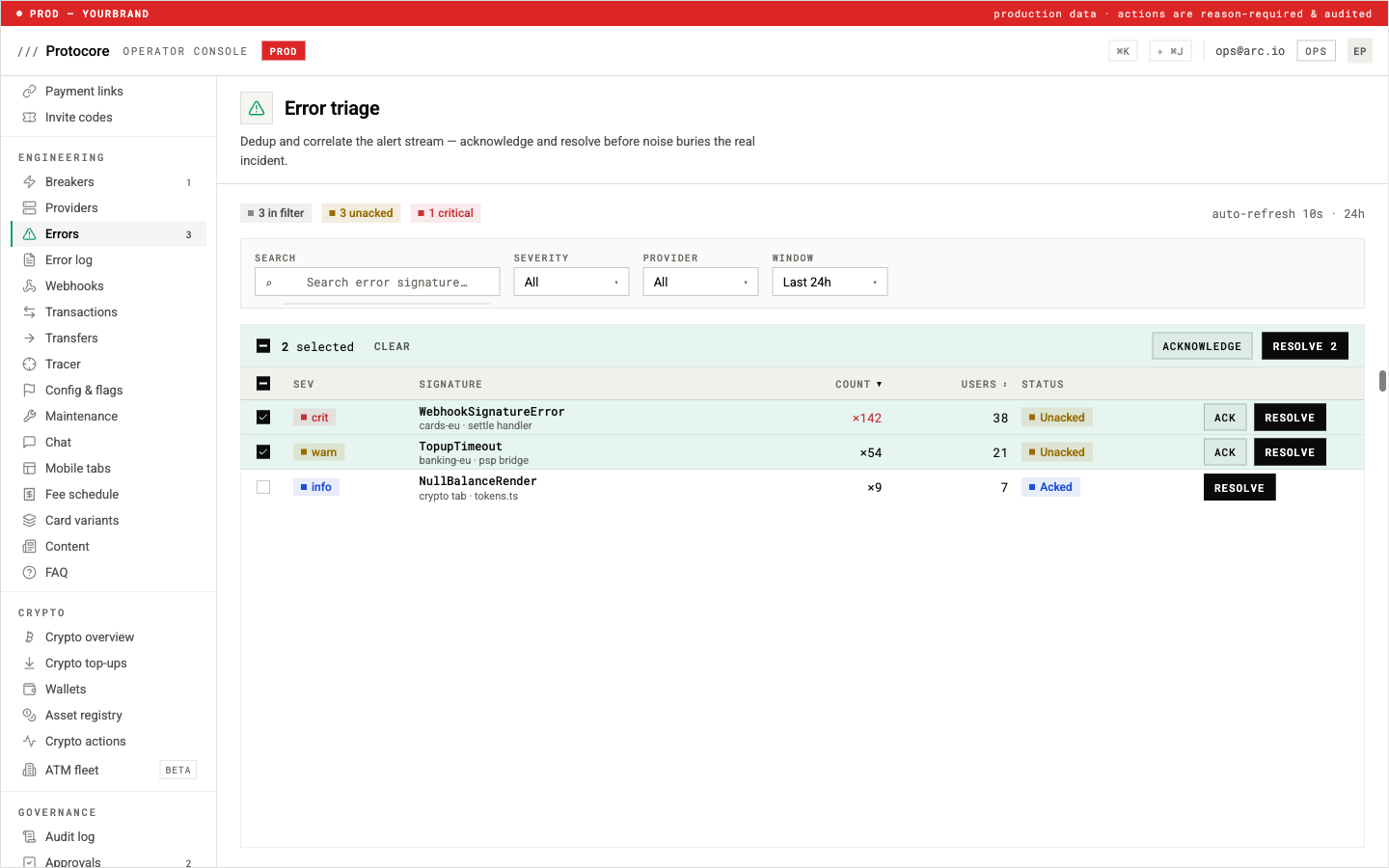The image size is (1389, 868).
Task: Toggle the select-all checkbox in table header
Action: [263, 384]
